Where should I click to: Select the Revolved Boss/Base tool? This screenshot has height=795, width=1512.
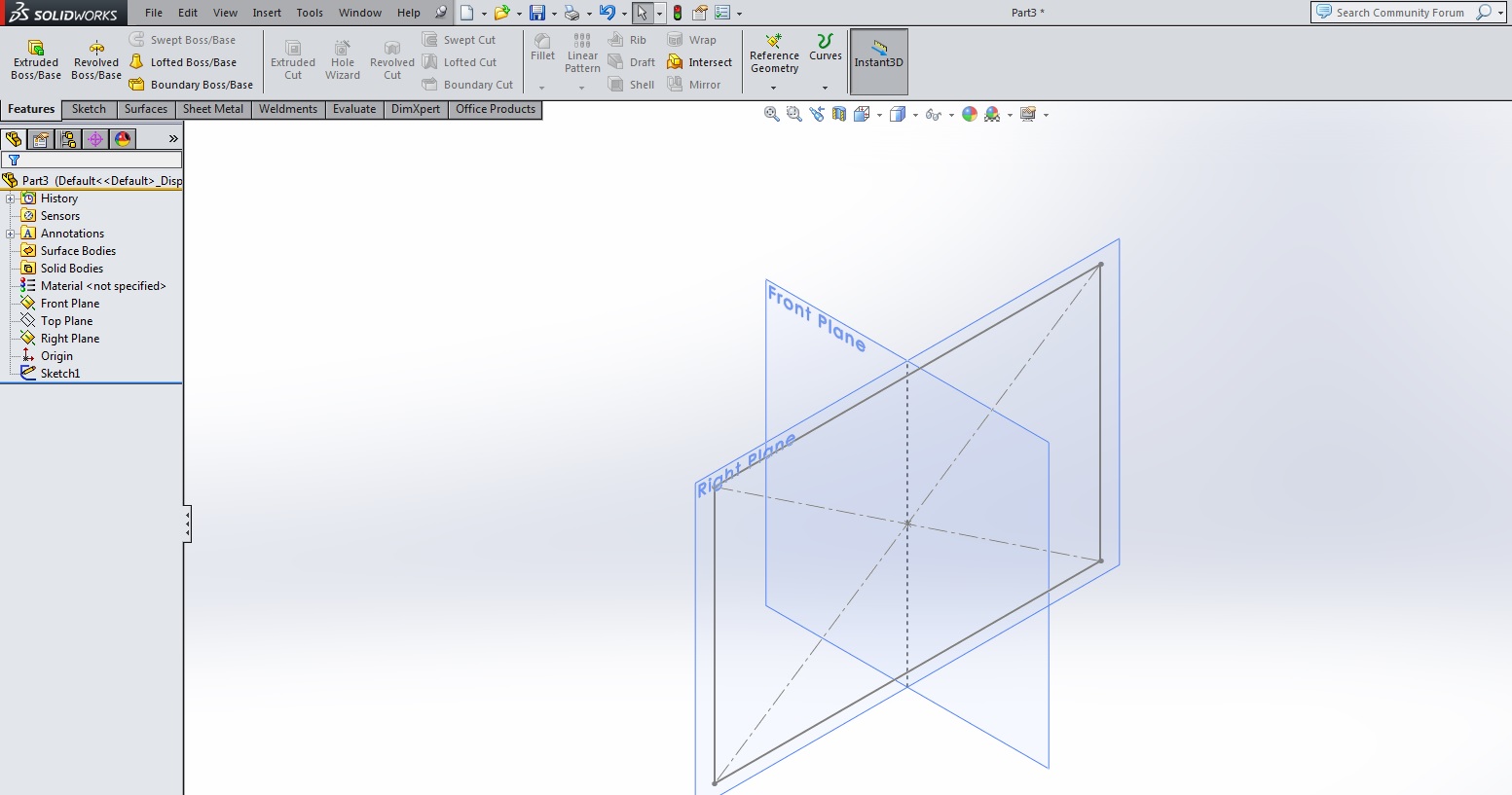pyautogui.click(x=96, y=59)
